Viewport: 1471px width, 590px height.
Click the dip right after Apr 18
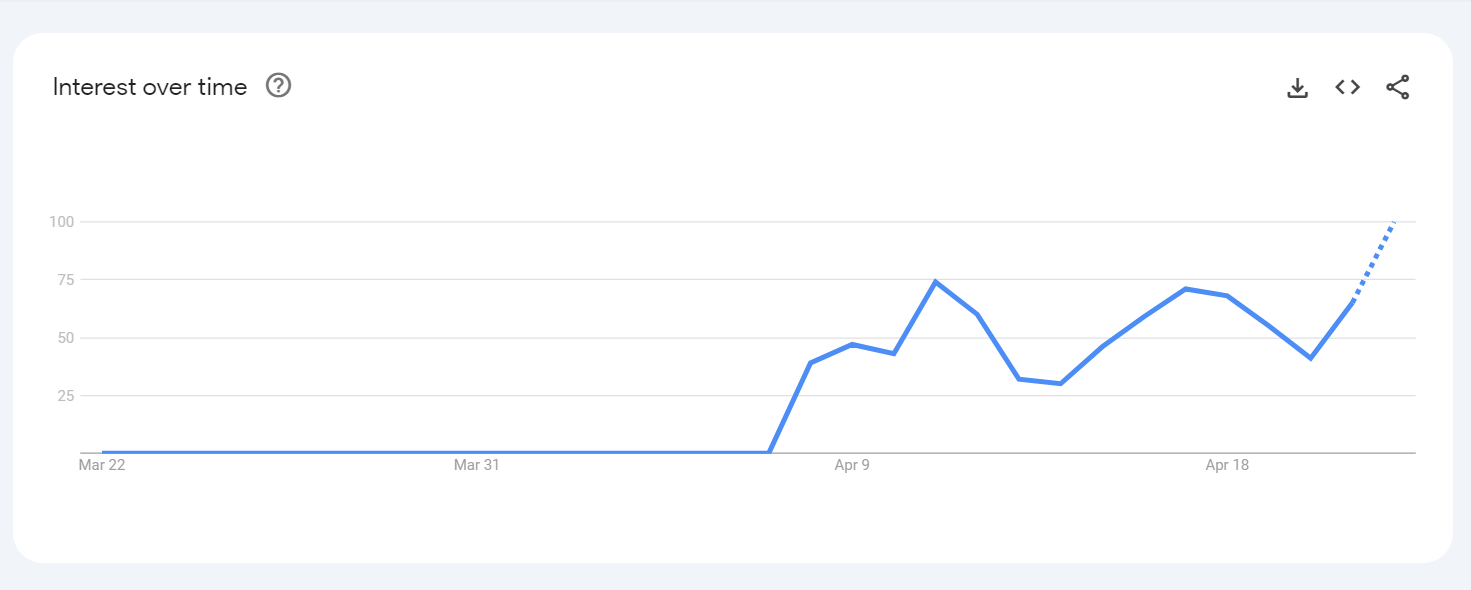click(1310, 357)
